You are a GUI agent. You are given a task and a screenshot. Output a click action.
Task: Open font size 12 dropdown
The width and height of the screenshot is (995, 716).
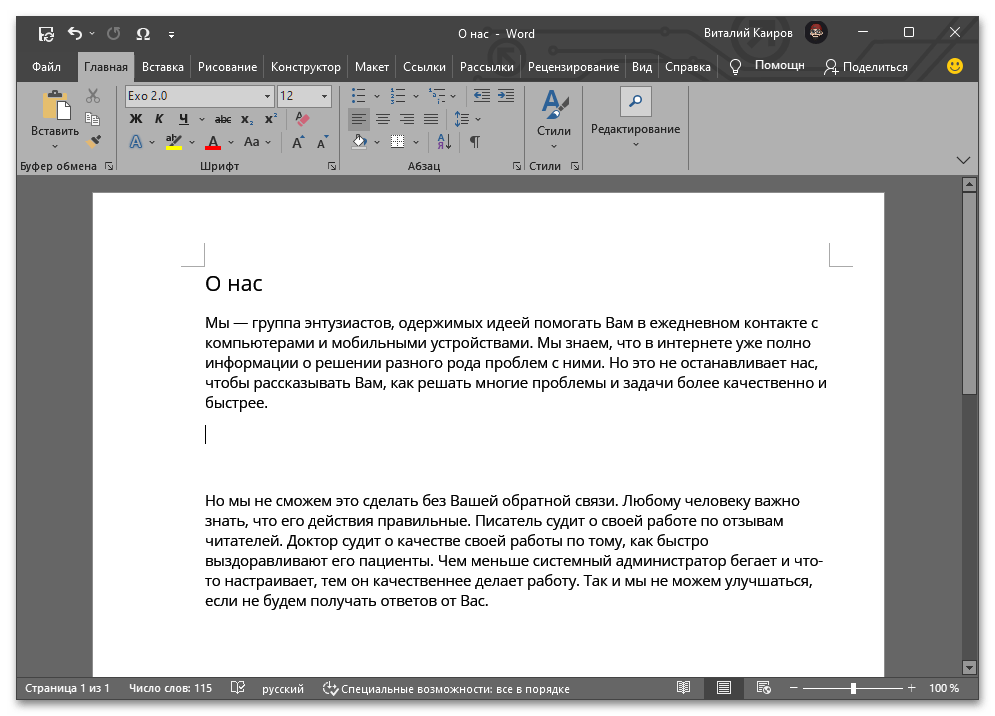pyautogui.click(x=324, y=96)
